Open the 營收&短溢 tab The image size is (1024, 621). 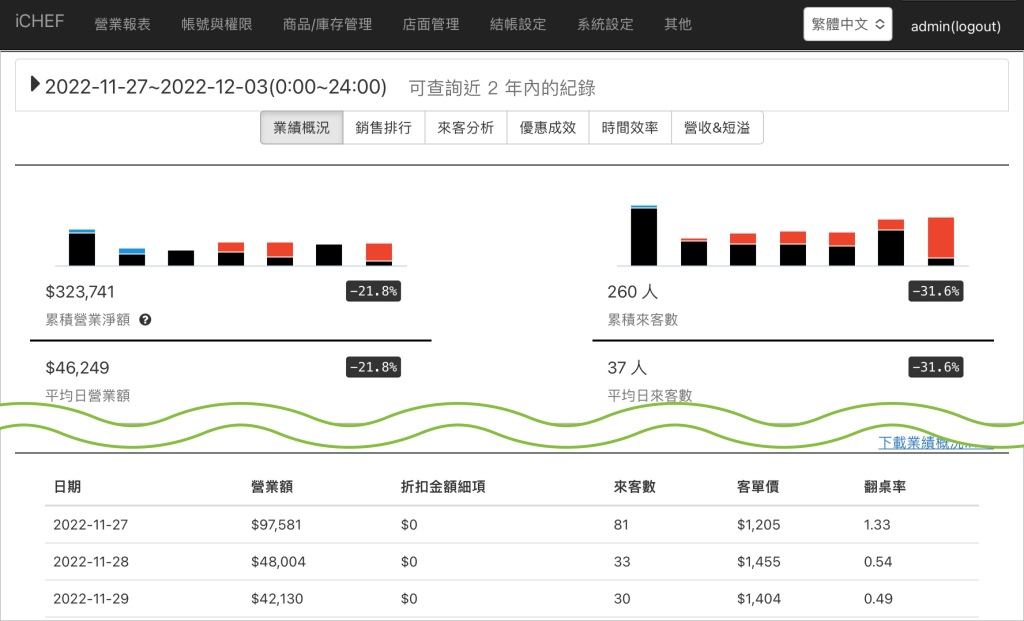(717, 128)
